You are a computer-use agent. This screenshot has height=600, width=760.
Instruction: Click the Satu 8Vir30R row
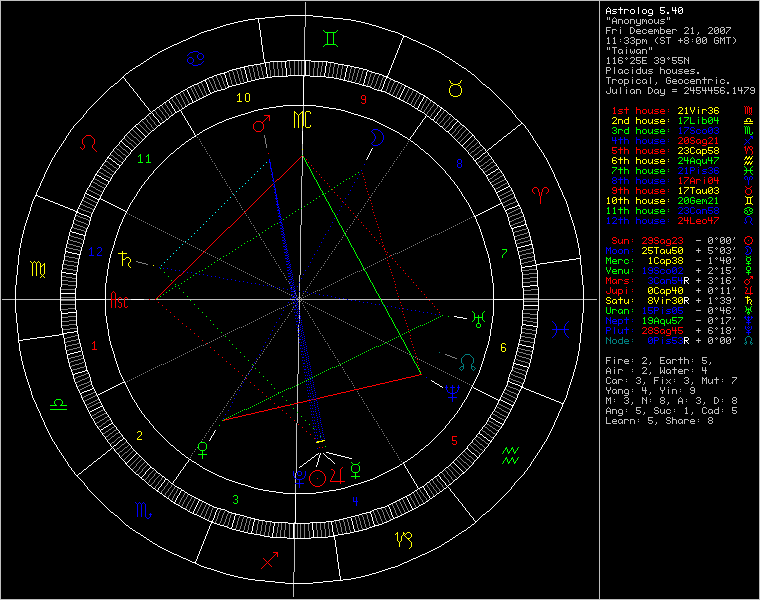click(680, 301)
